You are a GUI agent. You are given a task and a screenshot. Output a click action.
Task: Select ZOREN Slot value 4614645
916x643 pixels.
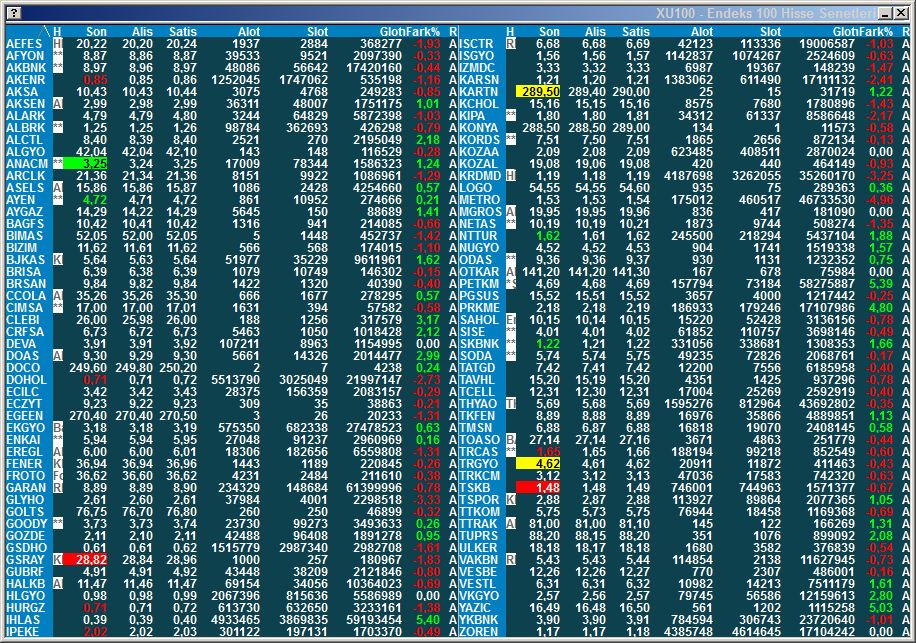tap(756, 631)
